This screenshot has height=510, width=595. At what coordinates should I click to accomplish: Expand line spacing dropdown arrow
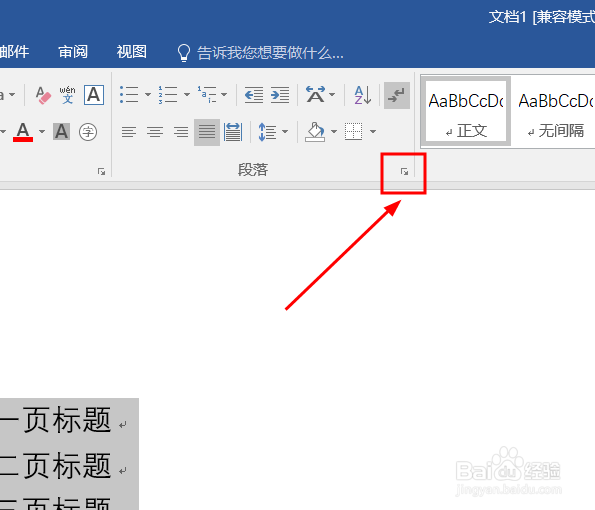pyautogui.click(x=285, y=132)
